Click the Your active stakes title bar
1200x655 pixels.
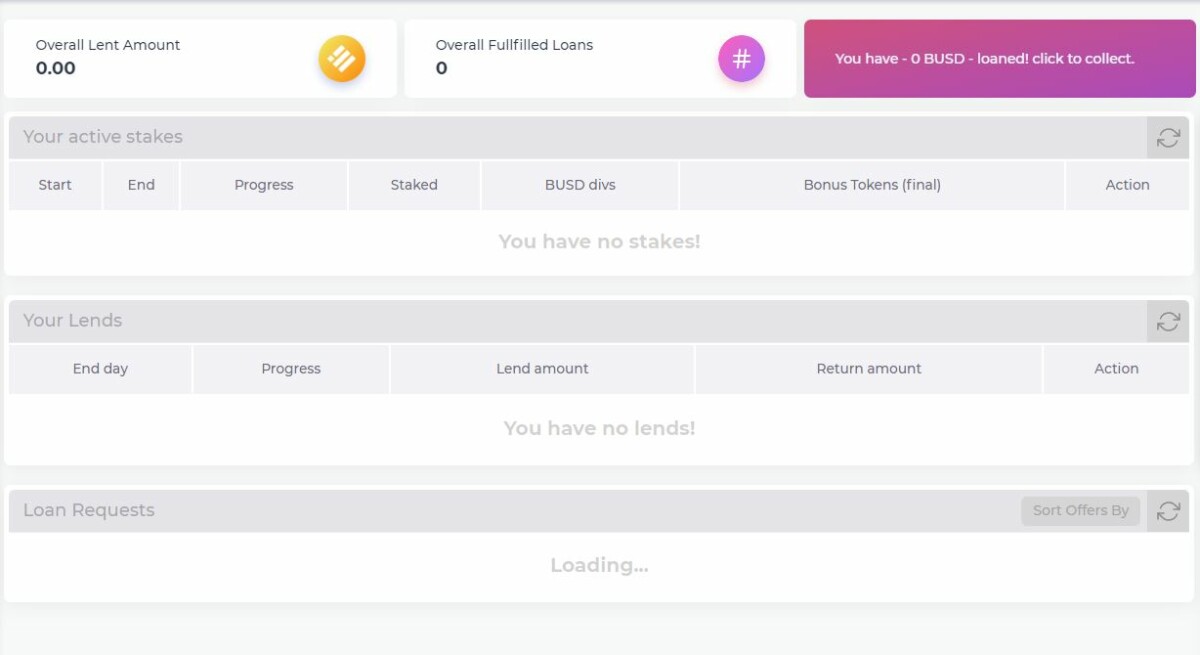point(578,138)
